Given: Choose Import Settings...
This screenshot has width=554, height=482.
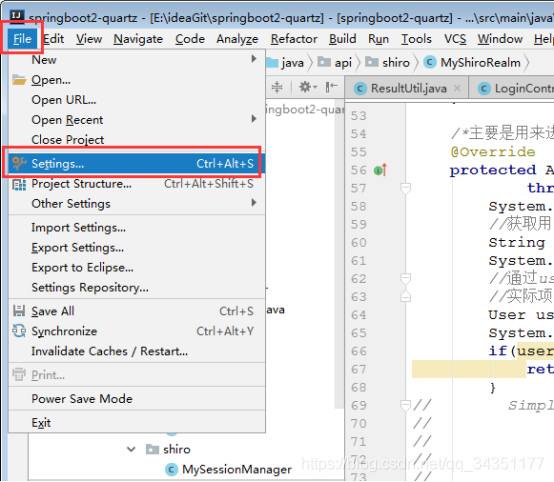Looking at the screenshot, I should click(x=137, y=228).
